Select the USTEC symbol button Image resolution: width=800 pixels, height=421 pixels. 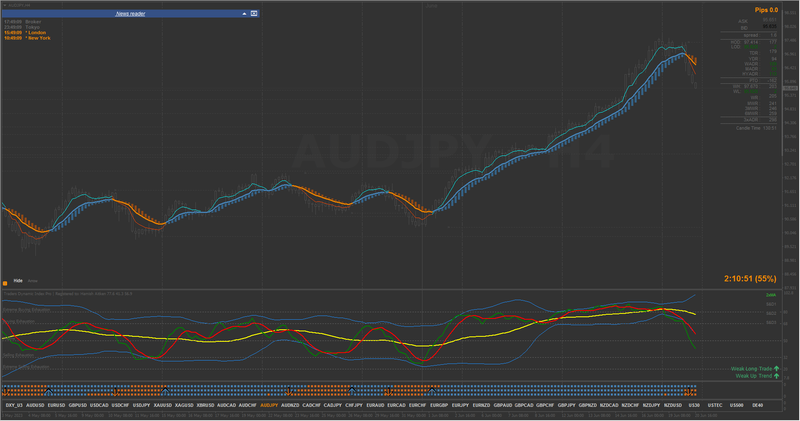tap(715, 405)
